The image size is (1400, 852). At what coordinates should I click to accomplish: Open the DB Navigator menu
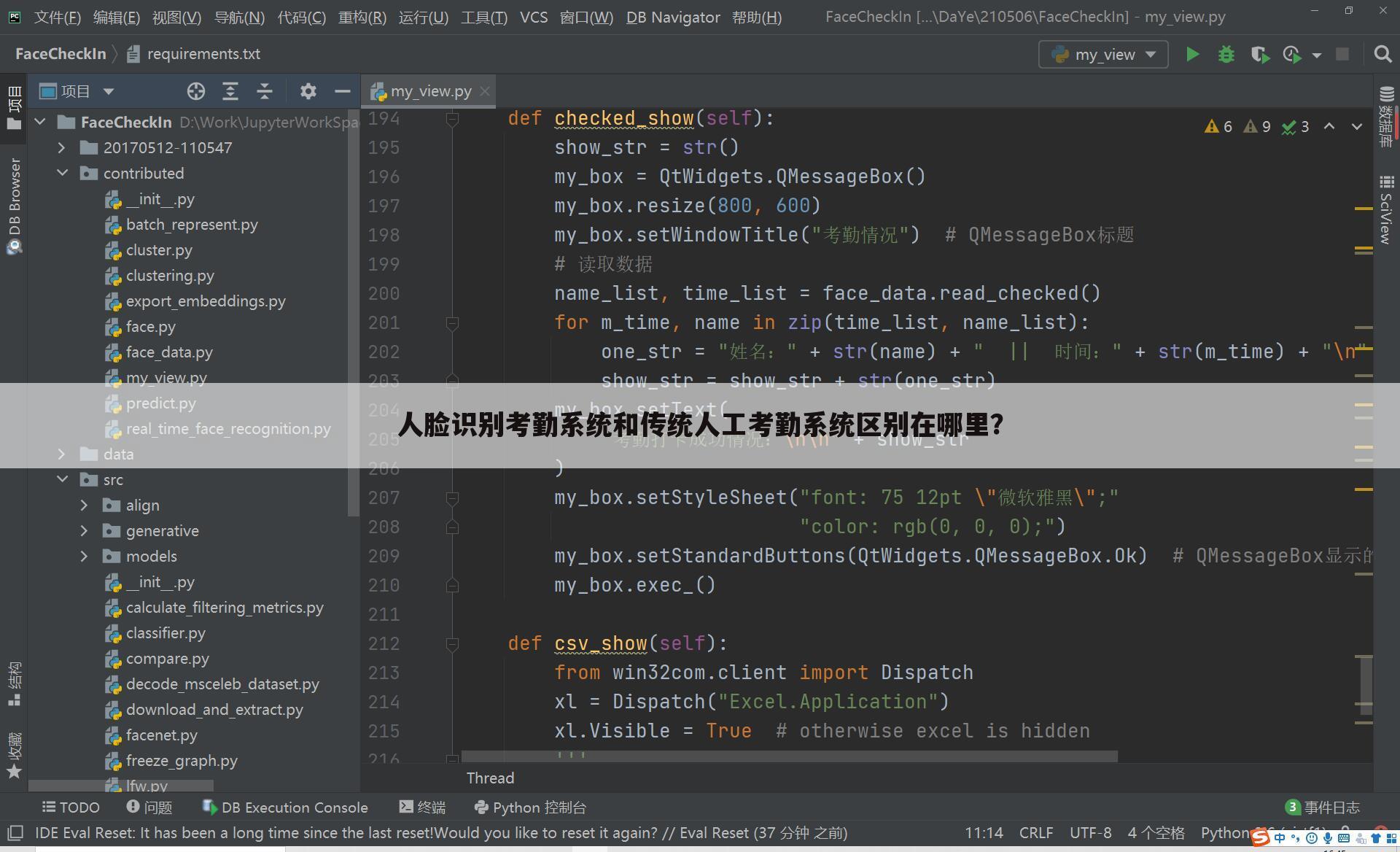click(x=673, y=17)
